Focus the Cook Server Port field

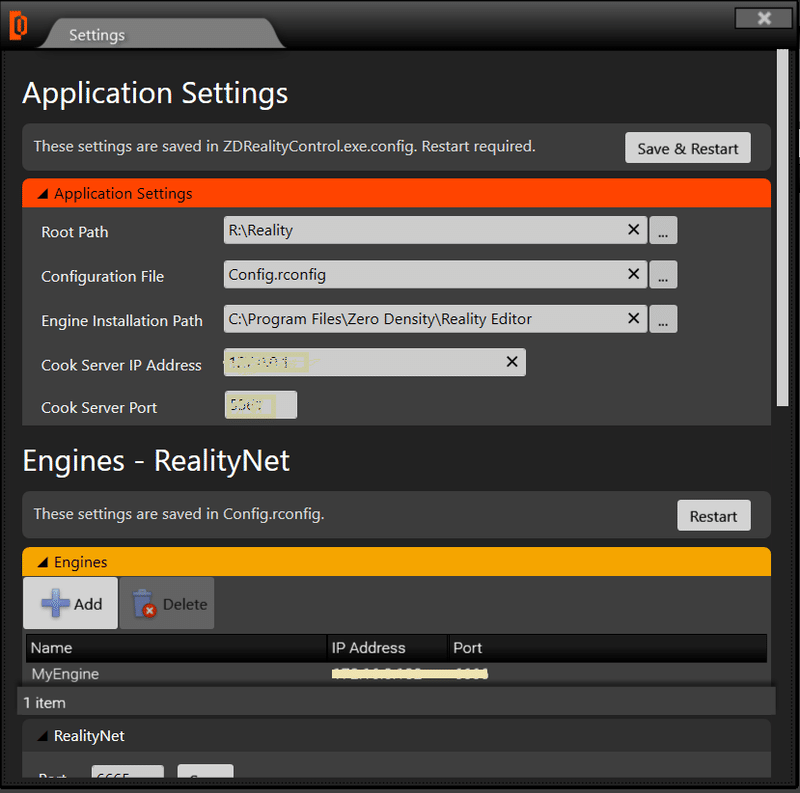coord(261,405)
